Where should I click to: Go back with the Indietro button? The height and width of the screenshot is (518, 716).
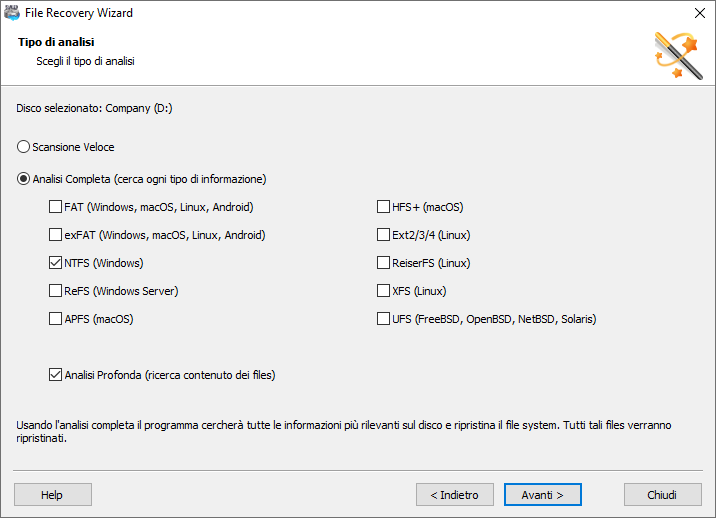[x=454, y=495]
